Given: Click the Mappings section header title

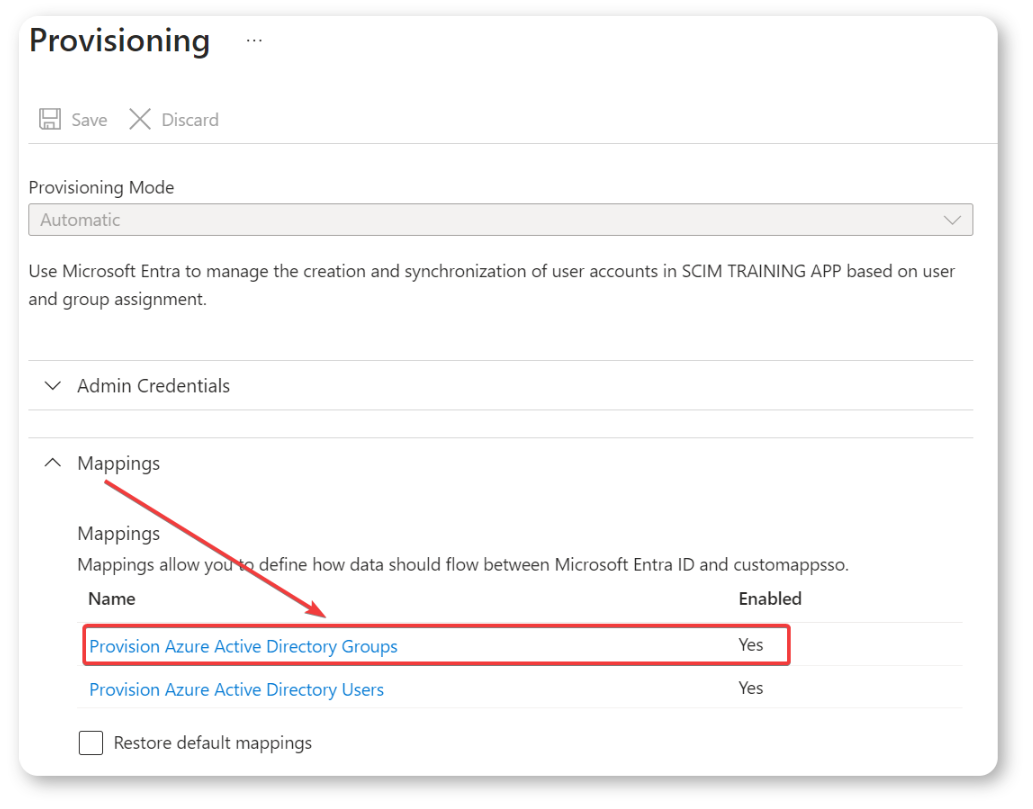Looking at the screenshot, I should pos(118,463).
